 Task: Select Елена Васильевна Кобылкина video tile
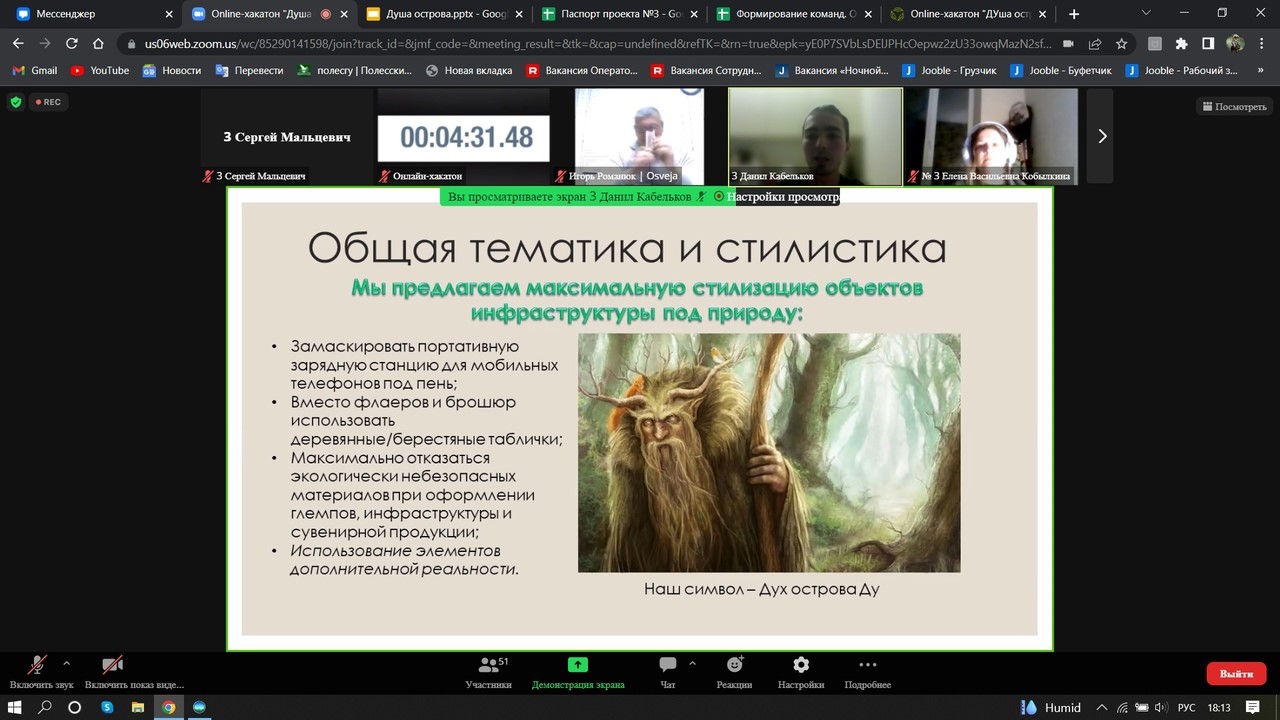[x=991, y=136]
